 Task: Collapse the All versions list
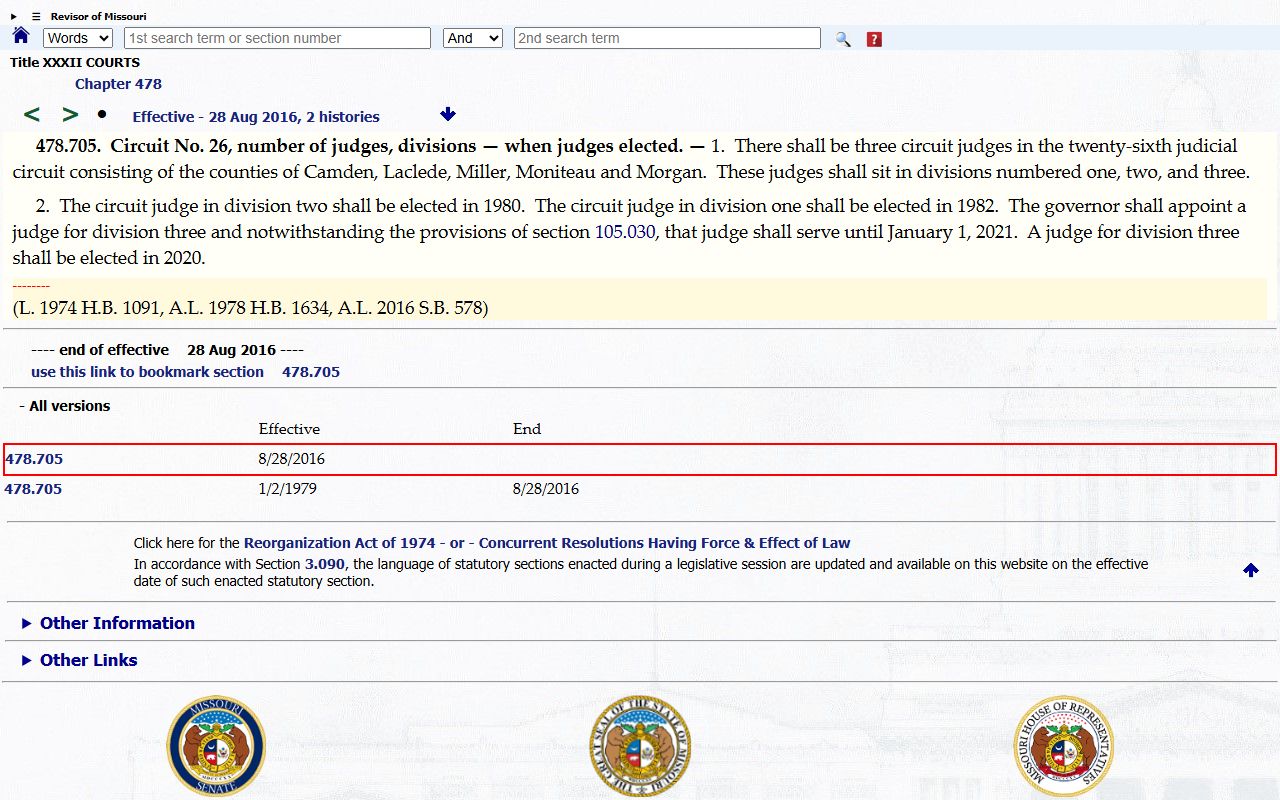click(x=64, y=406)
